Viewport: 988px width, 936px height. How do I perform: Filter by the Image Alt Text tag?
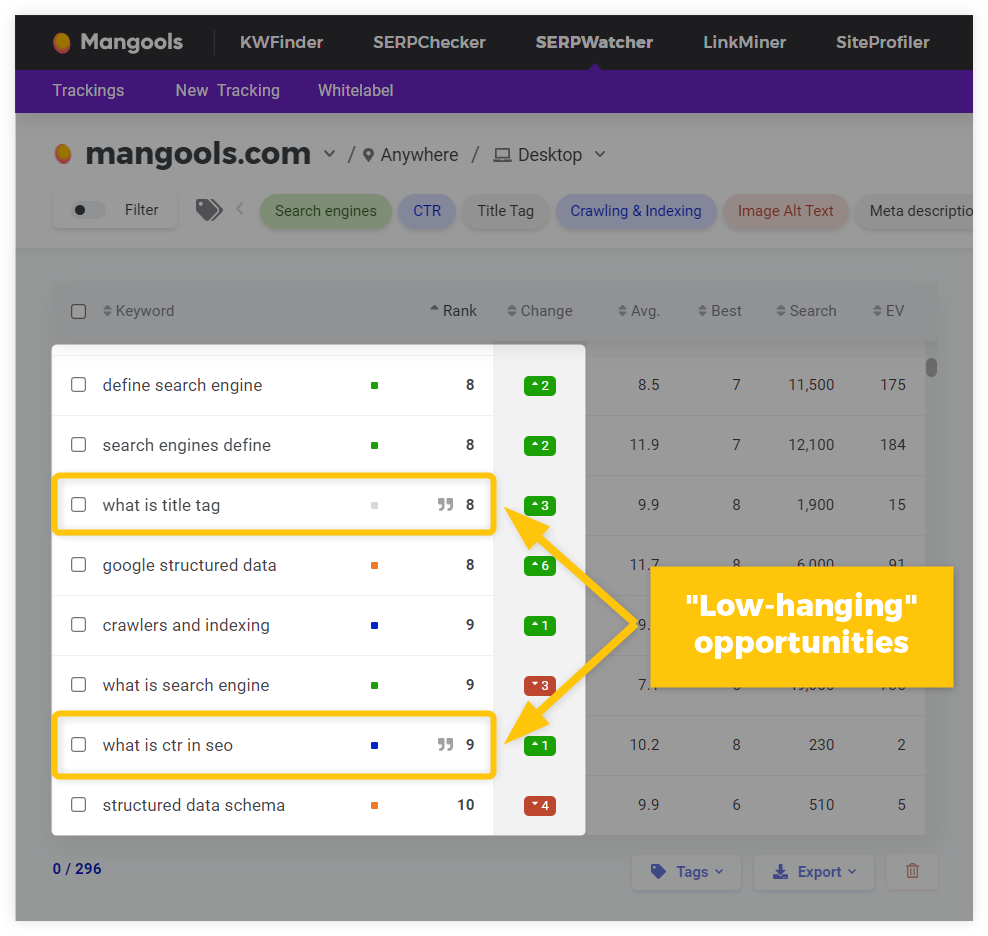(x=786, y=211)
